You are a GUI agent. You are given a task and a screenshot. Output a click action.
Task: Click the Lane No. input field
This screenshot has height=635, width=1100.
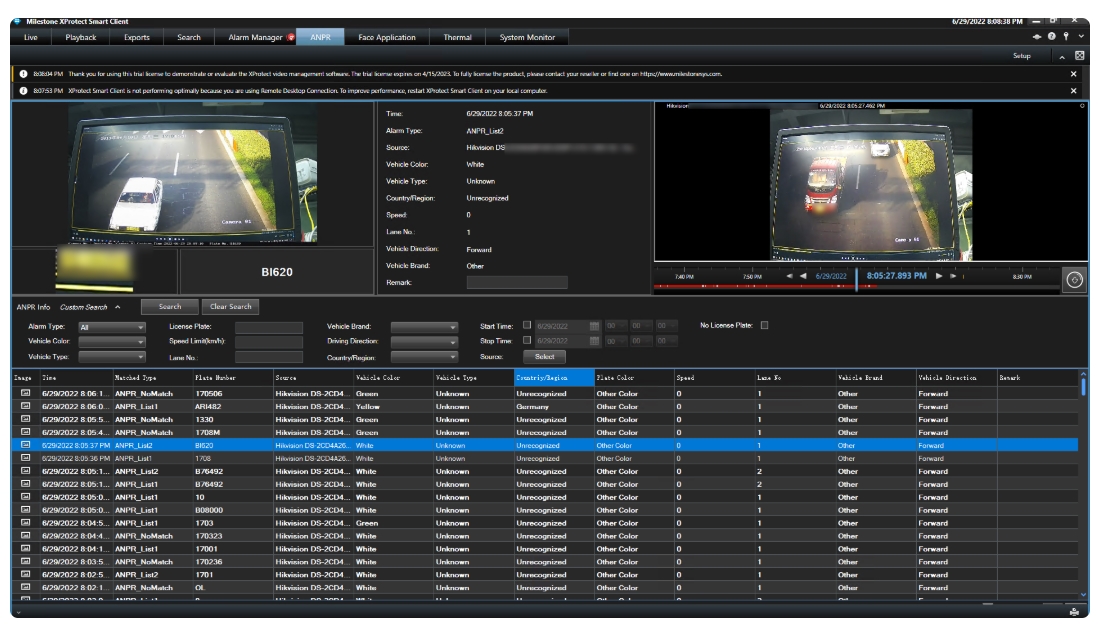click(x=269, y=357)
